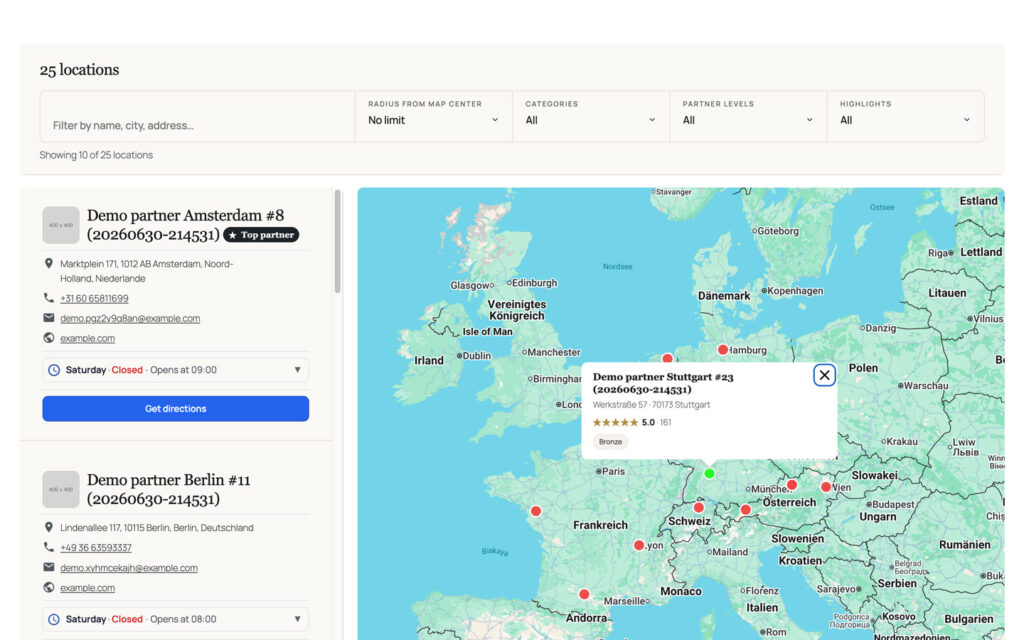The width and height of the screenshot is (1024, 640).
Task: Click clock icon in Amsterdam hours row
Action: [54, 370]
